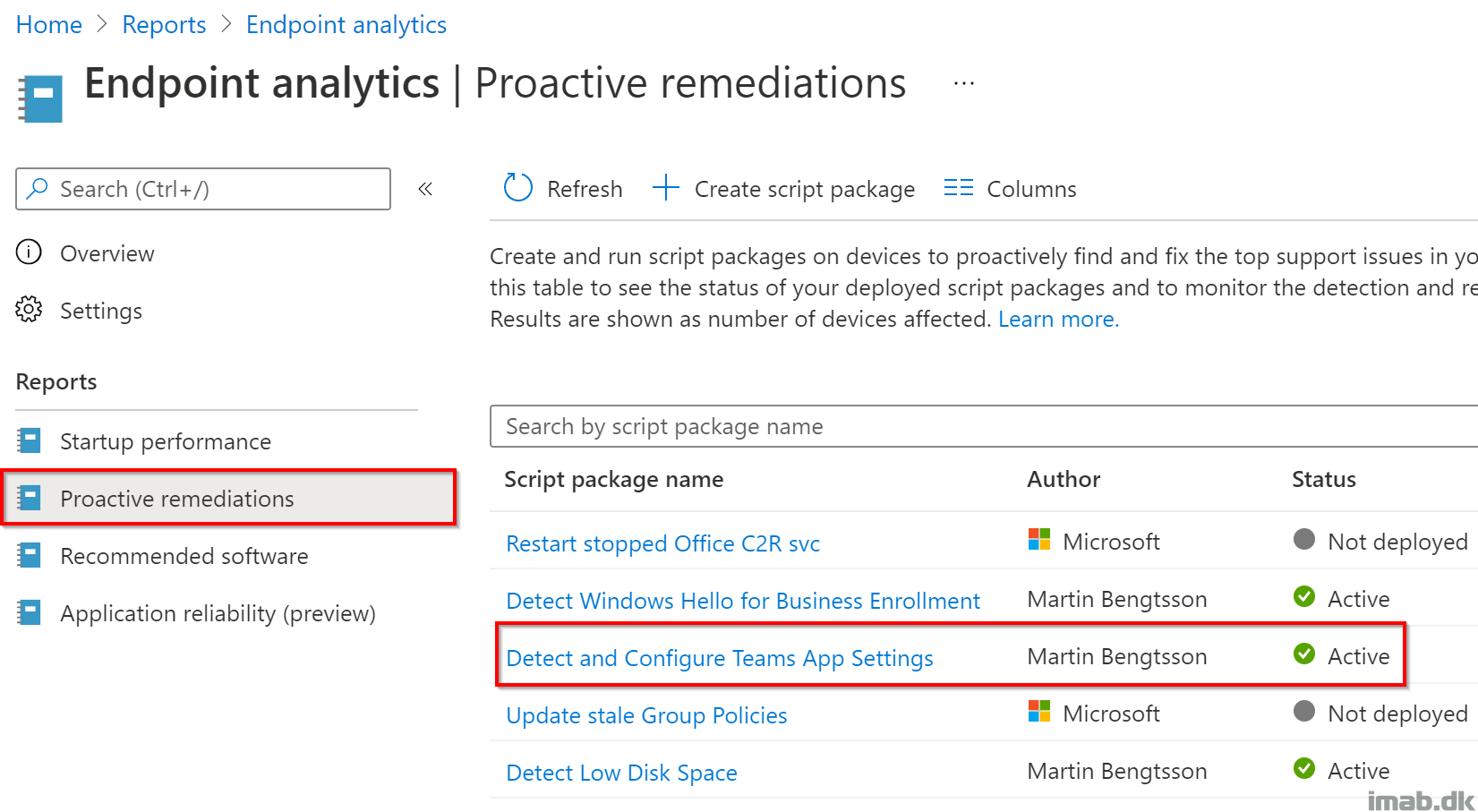Open Detect and Configure Teams App Settings

pos(720,658)
